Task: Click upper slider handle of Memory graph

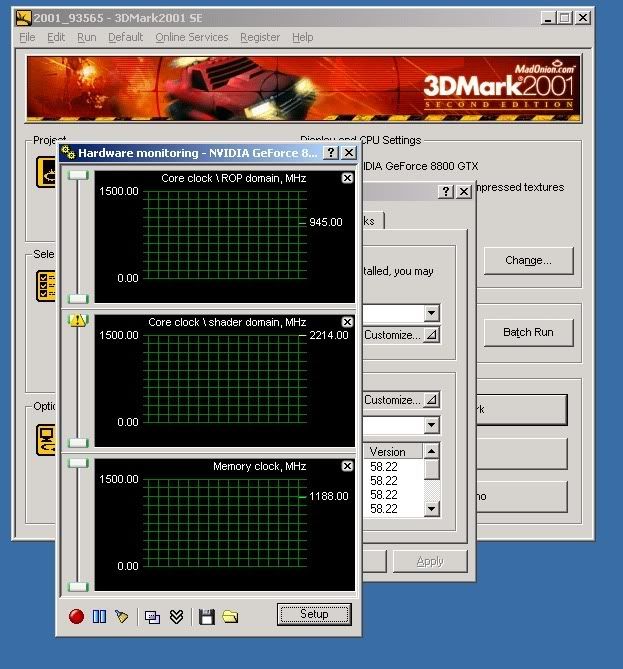Action: [x=78, y=463]
